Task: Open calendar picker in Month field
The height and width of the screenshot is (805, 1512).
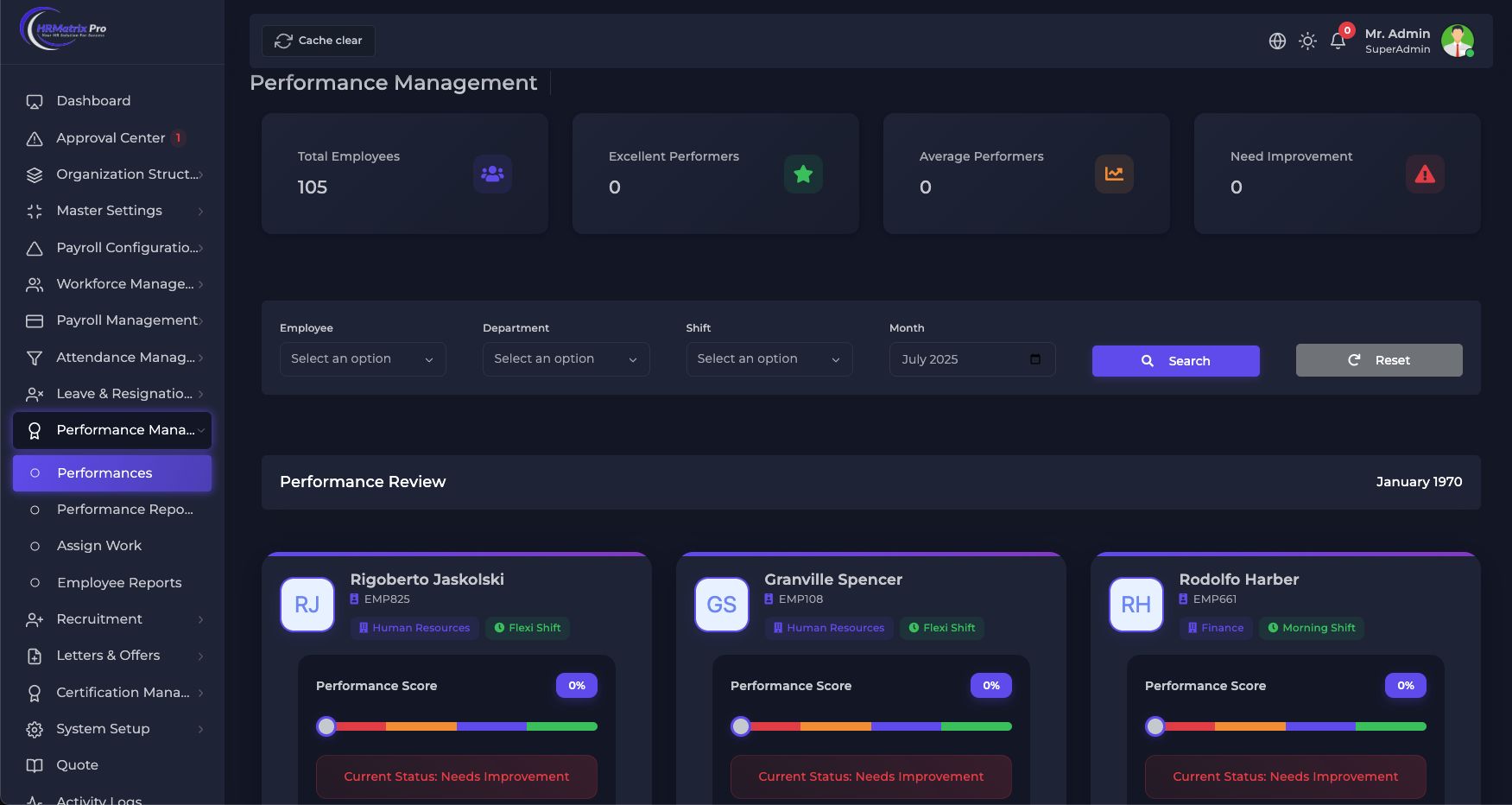Action: click(x=1035, y=359)
